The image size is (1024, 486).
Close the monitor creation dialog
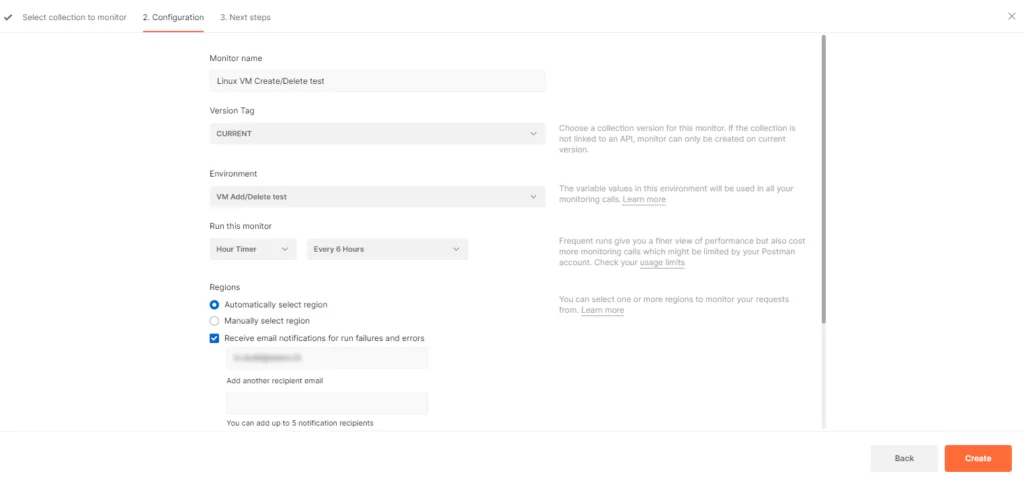coord(1012,16)
